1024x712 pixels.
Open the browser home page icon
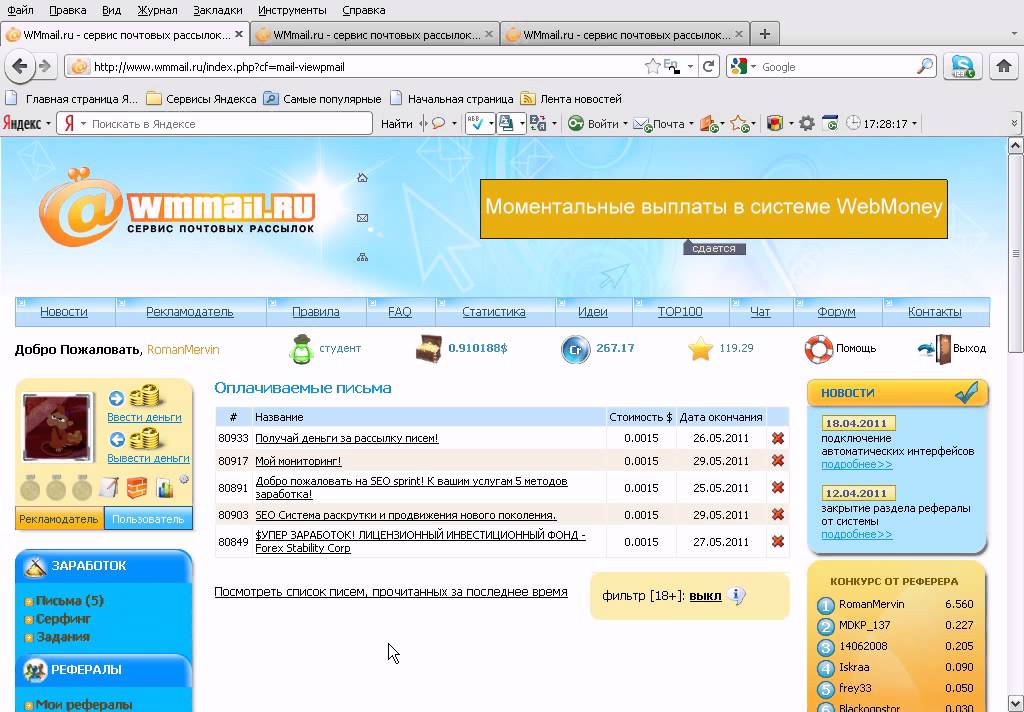click(x=1004, y=66)
